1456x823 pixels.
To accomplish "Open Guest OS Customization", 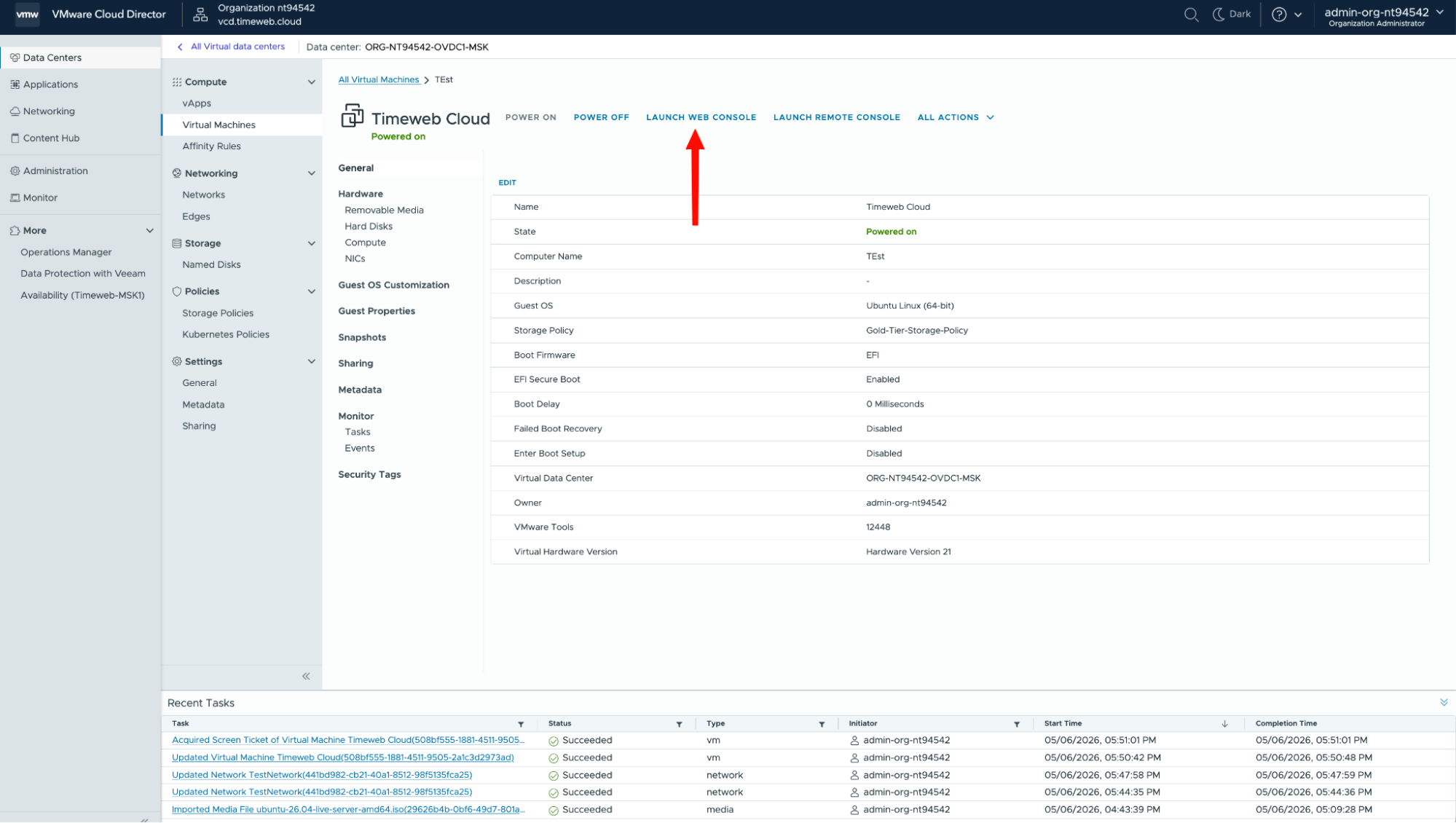I will click(x=393, y=285).
